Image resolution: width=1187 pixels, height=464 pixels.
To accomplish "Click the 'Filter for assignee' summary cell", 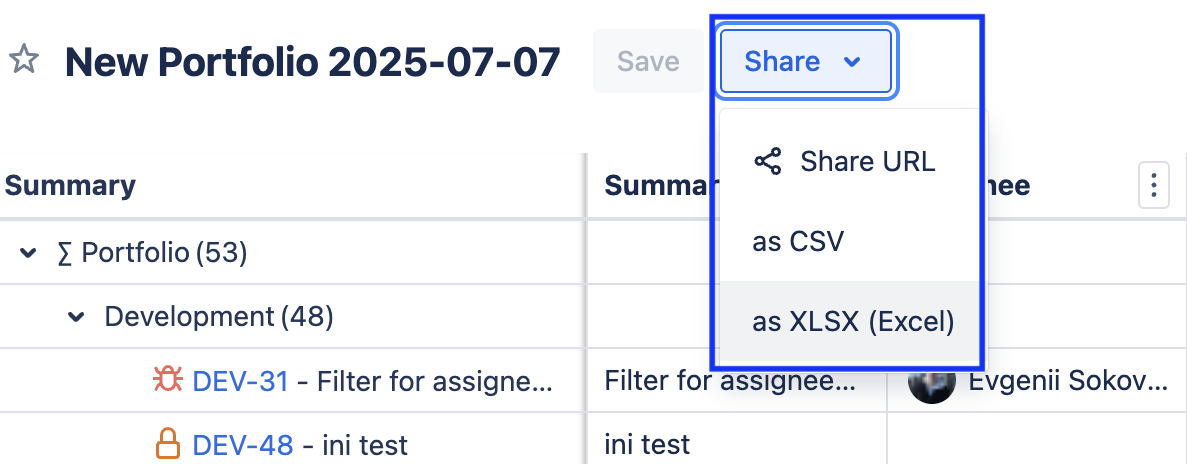I will pos(730,381).
